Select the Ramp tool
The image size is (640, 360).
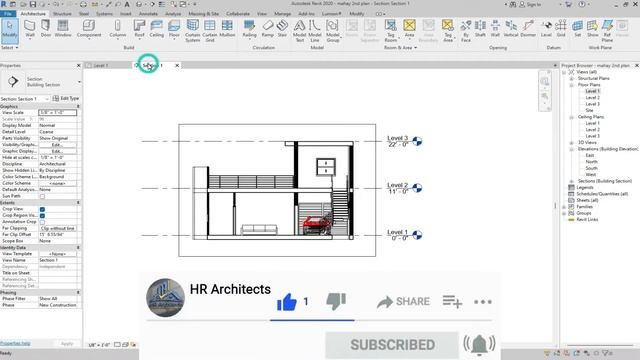[x=267, y=29]
